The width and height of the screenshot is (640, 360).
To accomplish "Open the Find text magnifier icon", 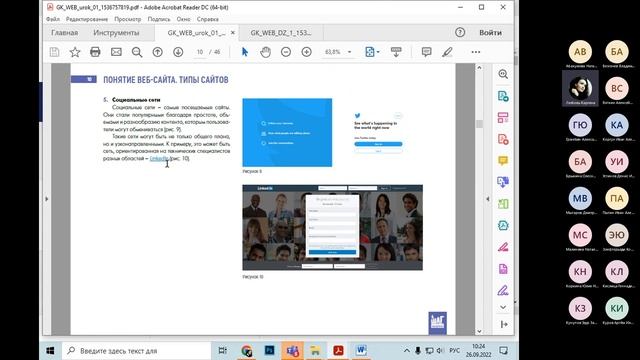I will pos(137,52).
